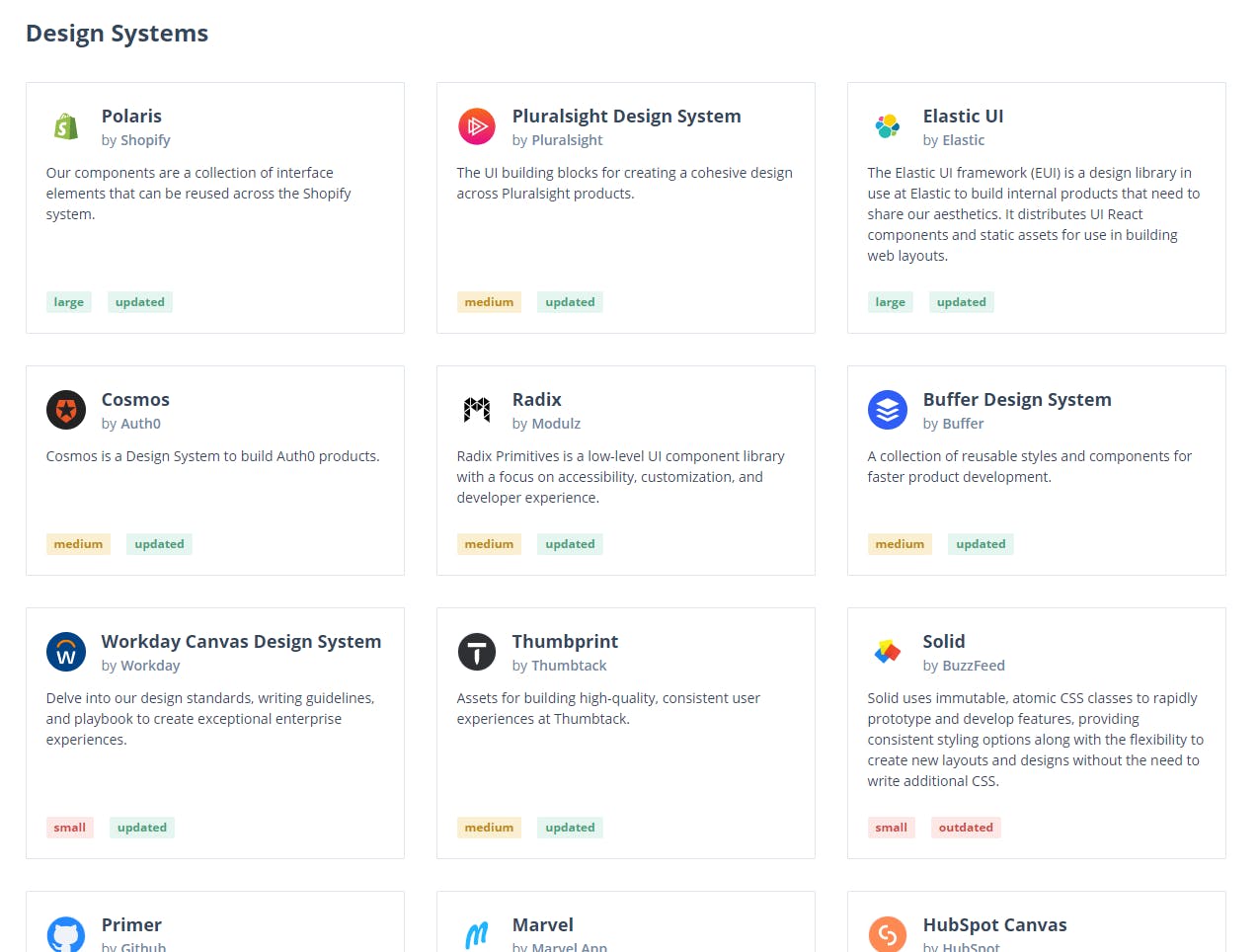The height and width of the screenshot is (952, 1258).
Task: Open the Solid title link
Action: [944, 641]
